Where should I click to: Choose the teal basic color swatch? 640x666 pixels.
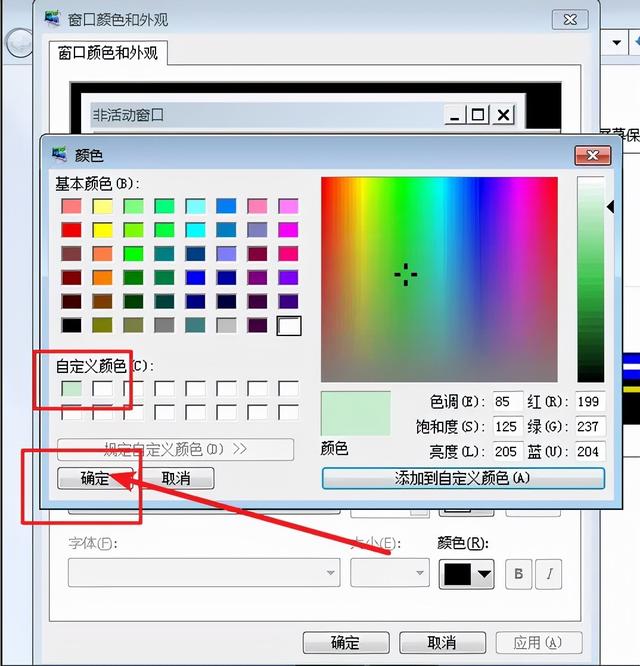tap(164, 254)
